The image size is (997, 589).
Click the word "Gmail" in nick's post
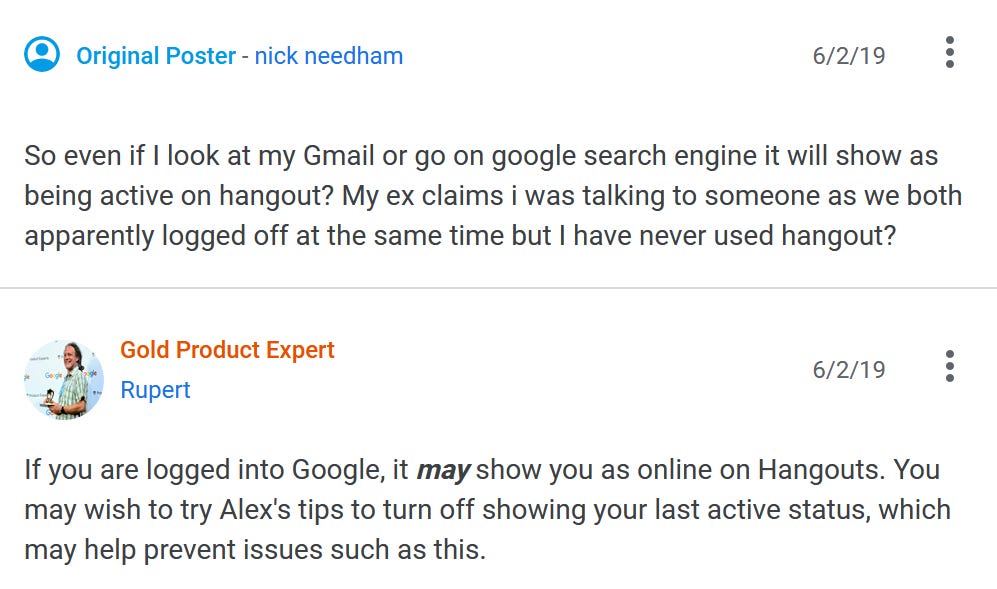(339, 156)
